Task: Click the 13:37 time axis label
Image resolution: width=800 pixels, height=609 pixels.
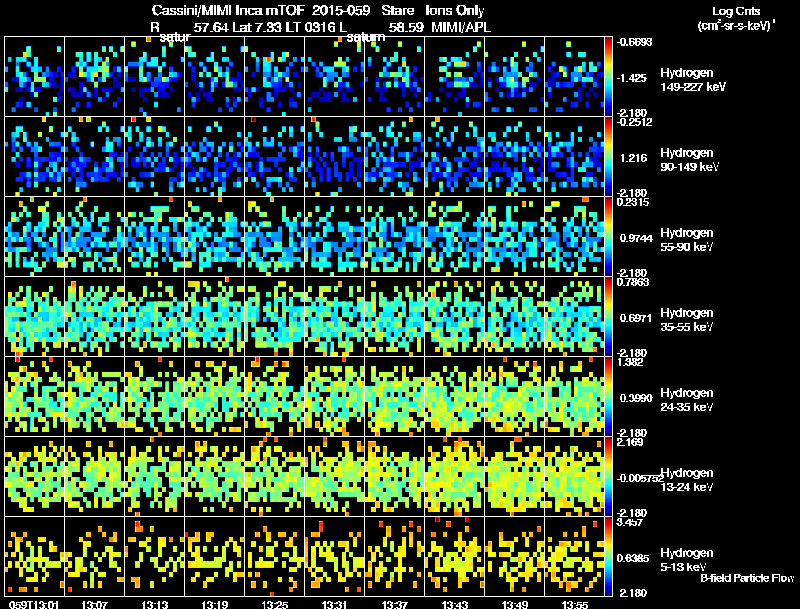Action: tap(395, 604)
